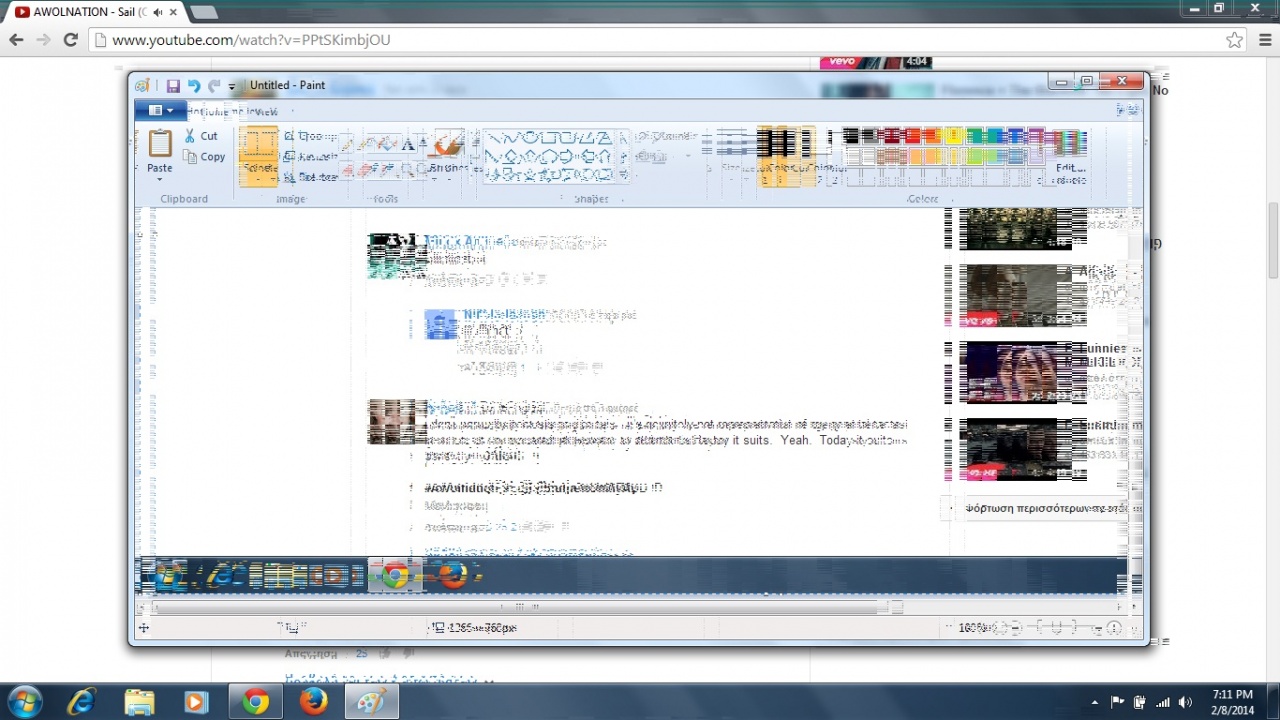1280x720 pixels.
Task: Launch Internet Explorer from the taskbar
Action: pos(81,702)
